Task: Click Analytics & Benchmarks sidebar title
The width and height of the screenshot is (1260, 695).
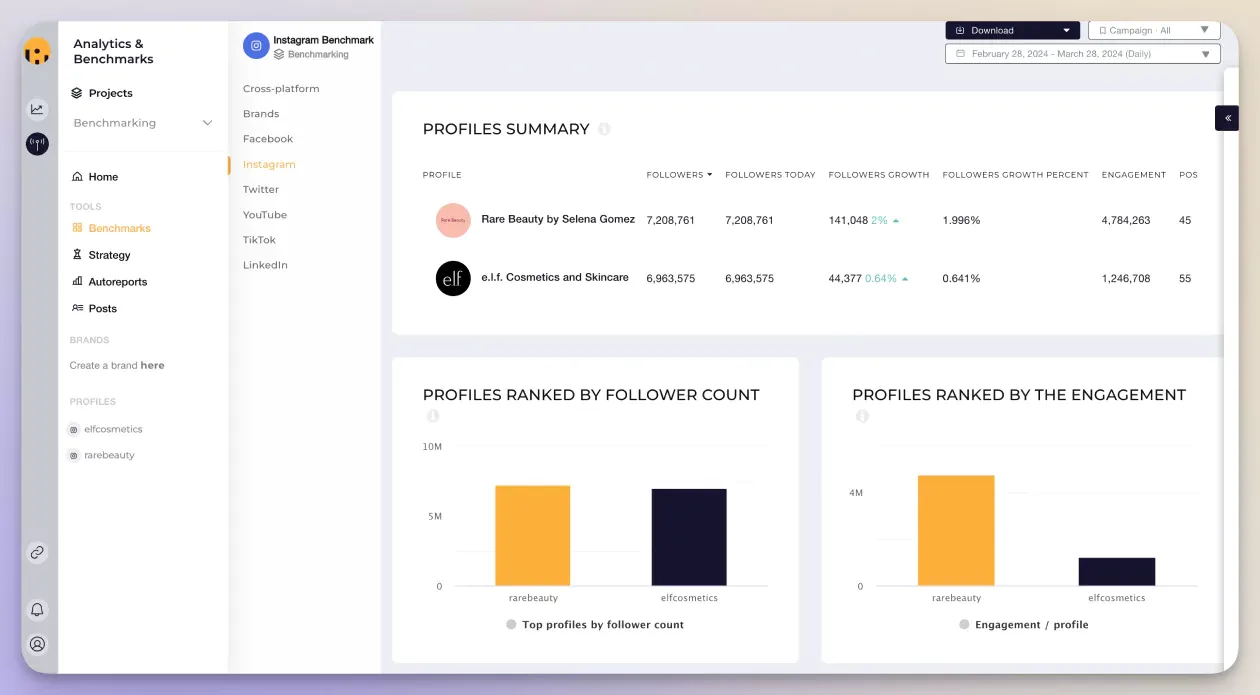Action: click(114, 51)
